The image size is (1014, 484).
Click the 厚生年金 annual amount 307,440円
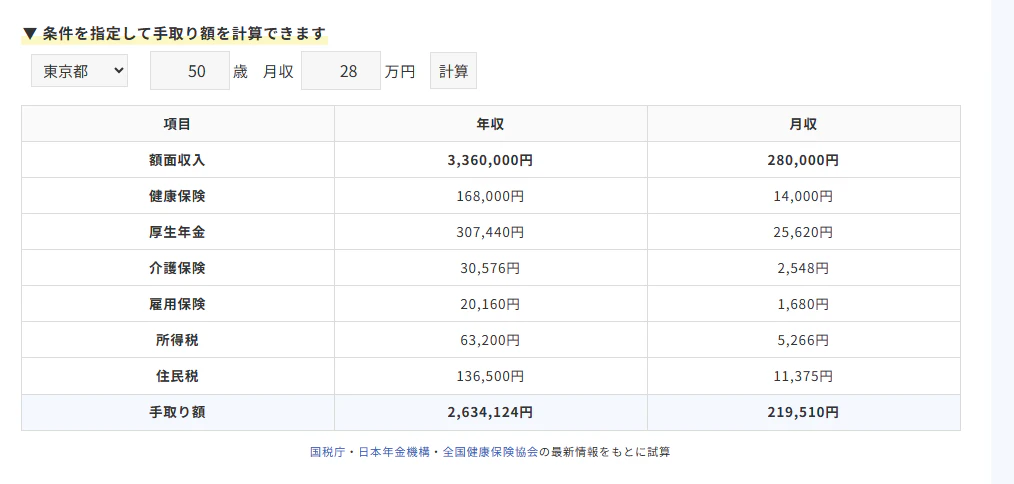tap(490, 232)
